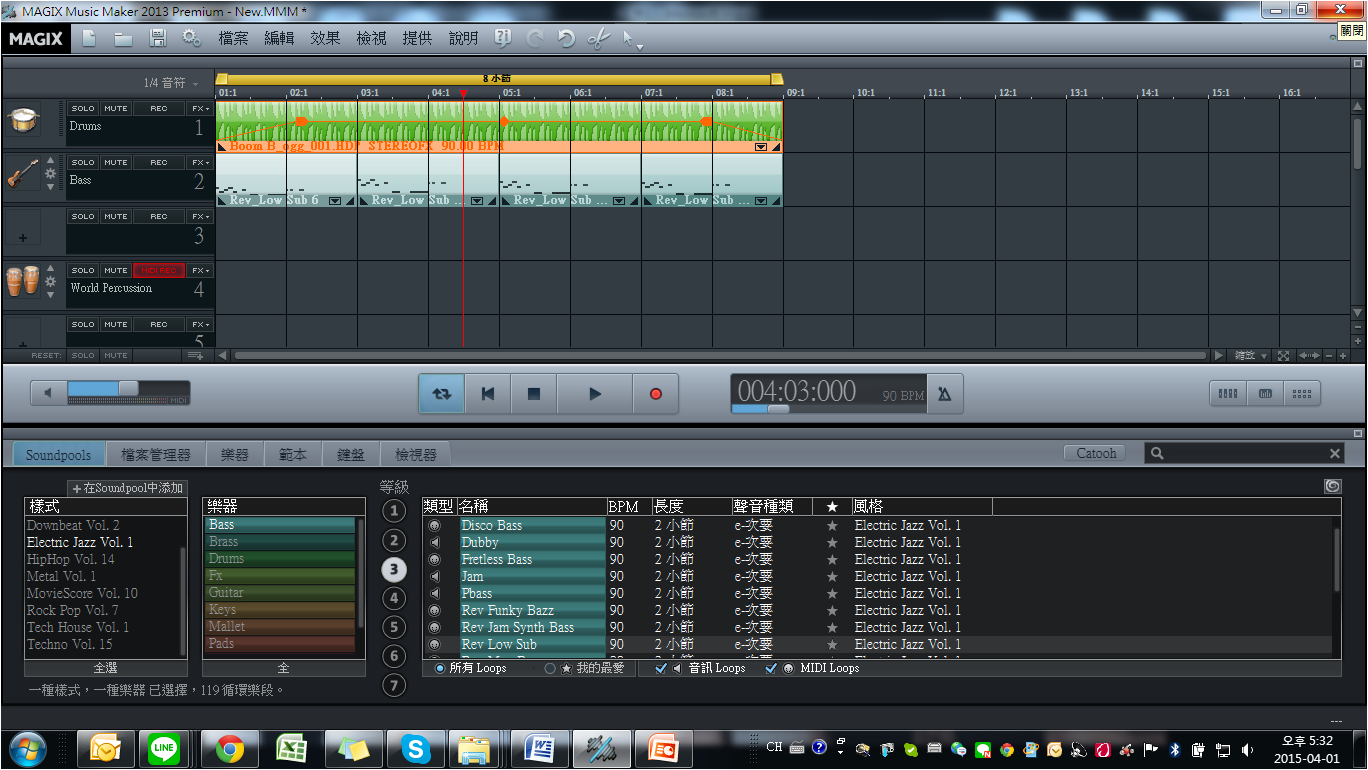The width and height of the screenshot is (1368, 770).
Task: Click the master volume slider handle
Action: pos(128,388)
